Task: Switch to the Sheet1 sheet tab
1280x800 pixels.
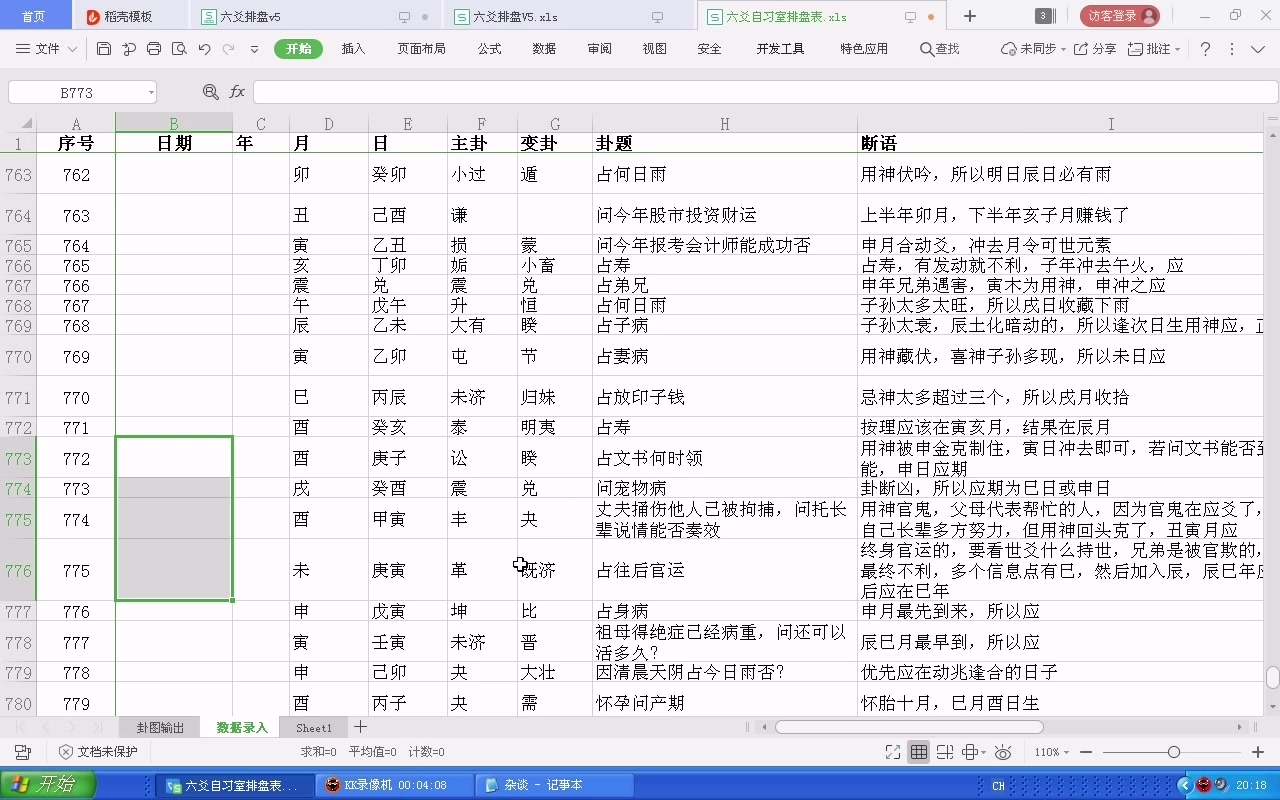Action: (x=314, y=728)
